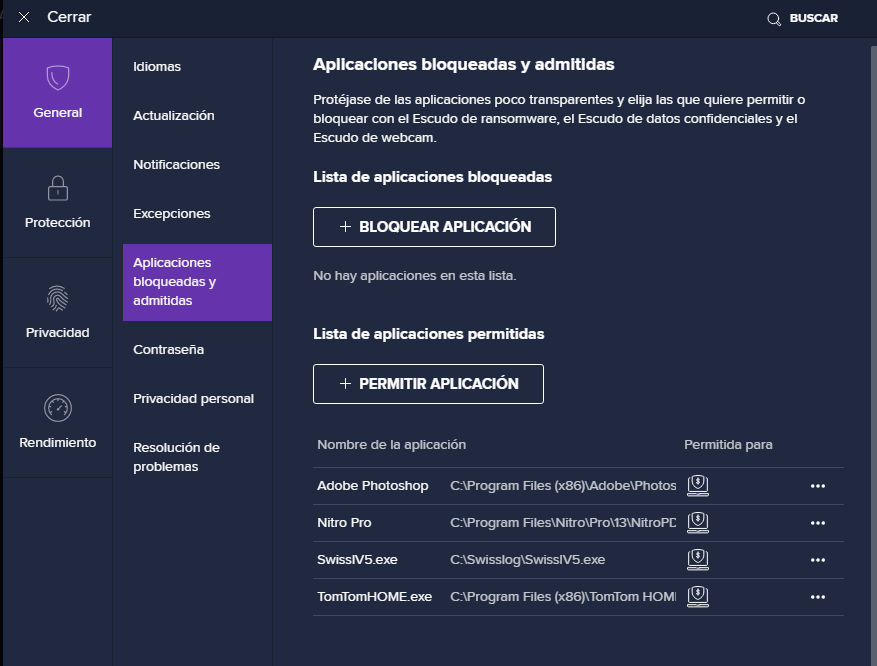
Task: Click SwissIV5.exe's permitted shield icon
Action: [x=698, y=560]
